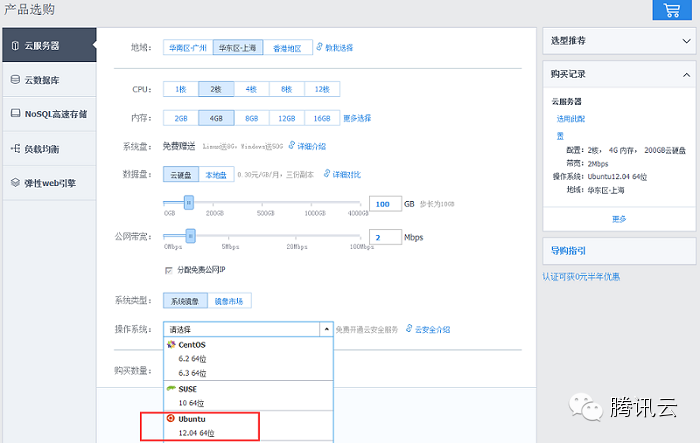Select 云硬盘 data disk type
The image size is (700, 443).
[181, 175]
